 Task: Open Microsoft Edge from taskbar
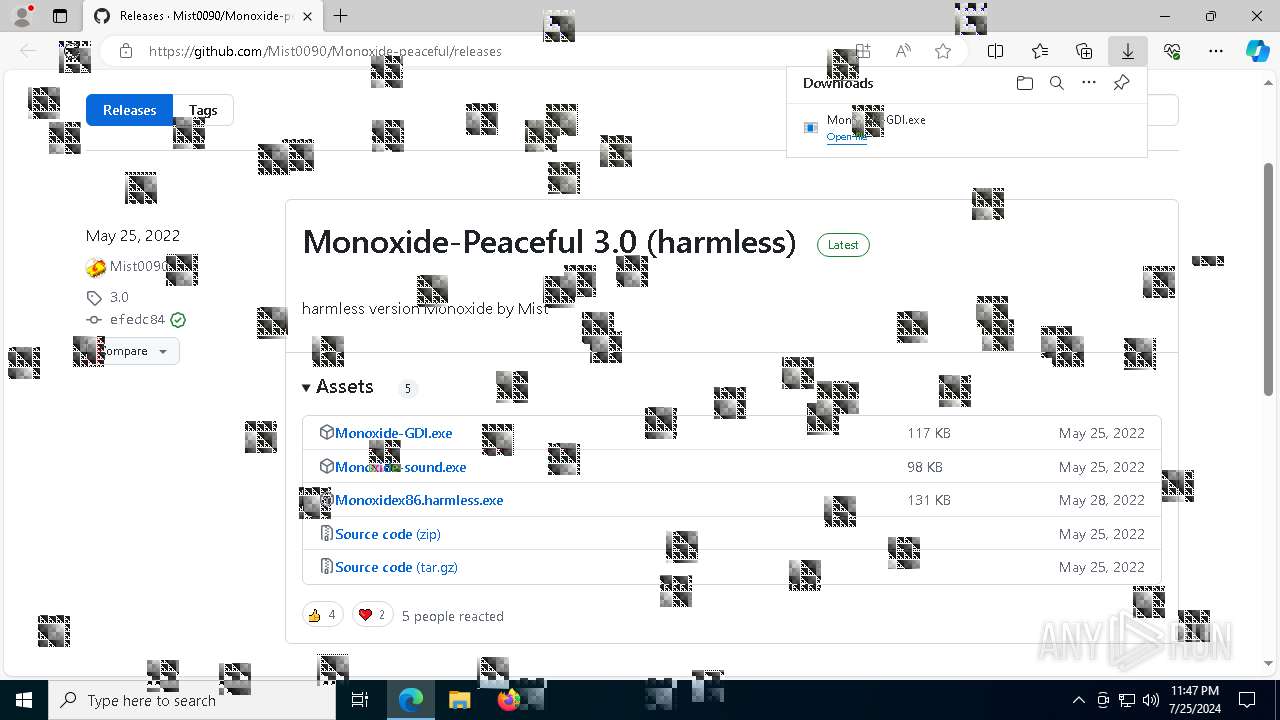411,700
